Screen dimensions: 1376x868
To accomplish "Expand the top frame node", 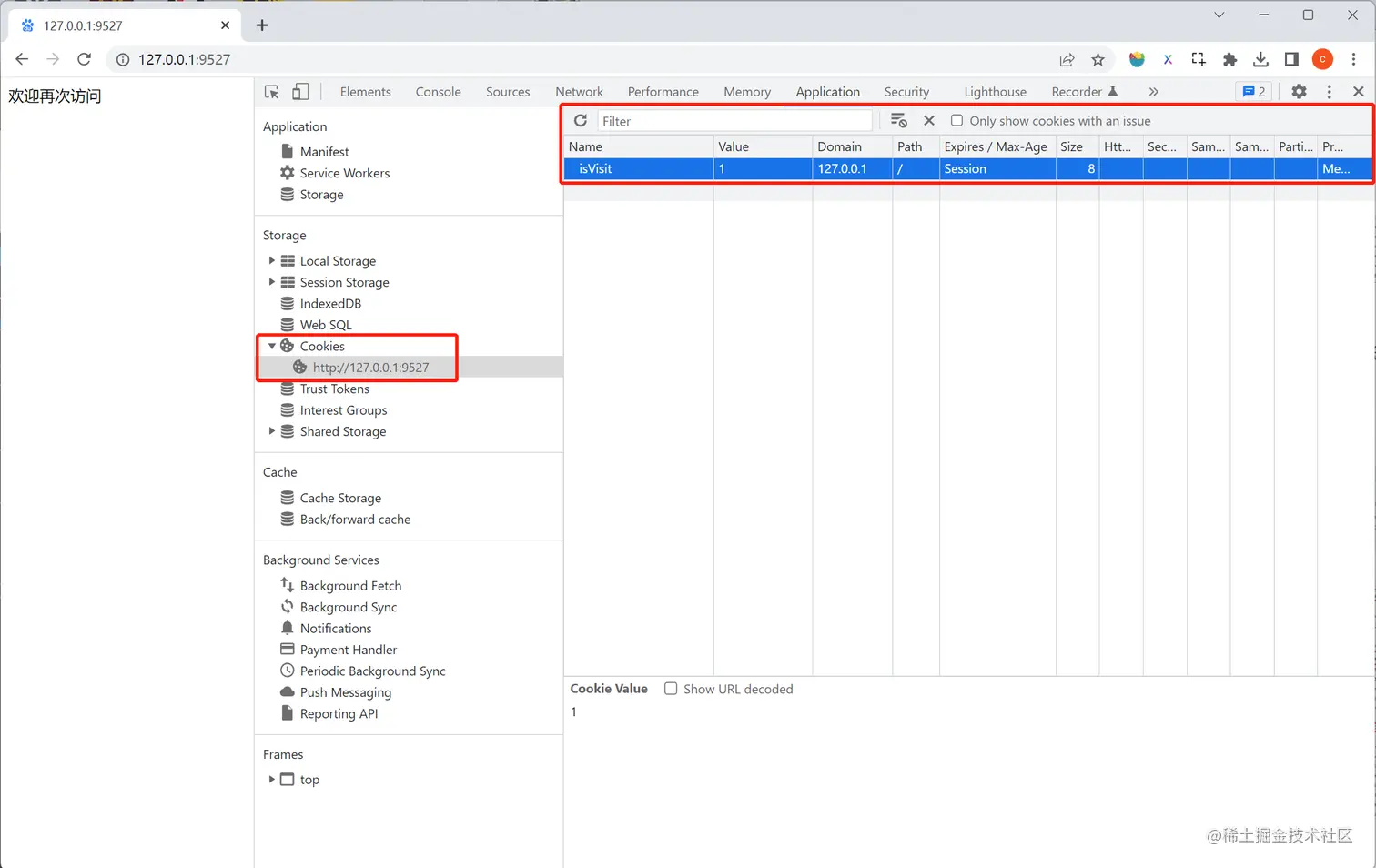I will pos(271,779).
